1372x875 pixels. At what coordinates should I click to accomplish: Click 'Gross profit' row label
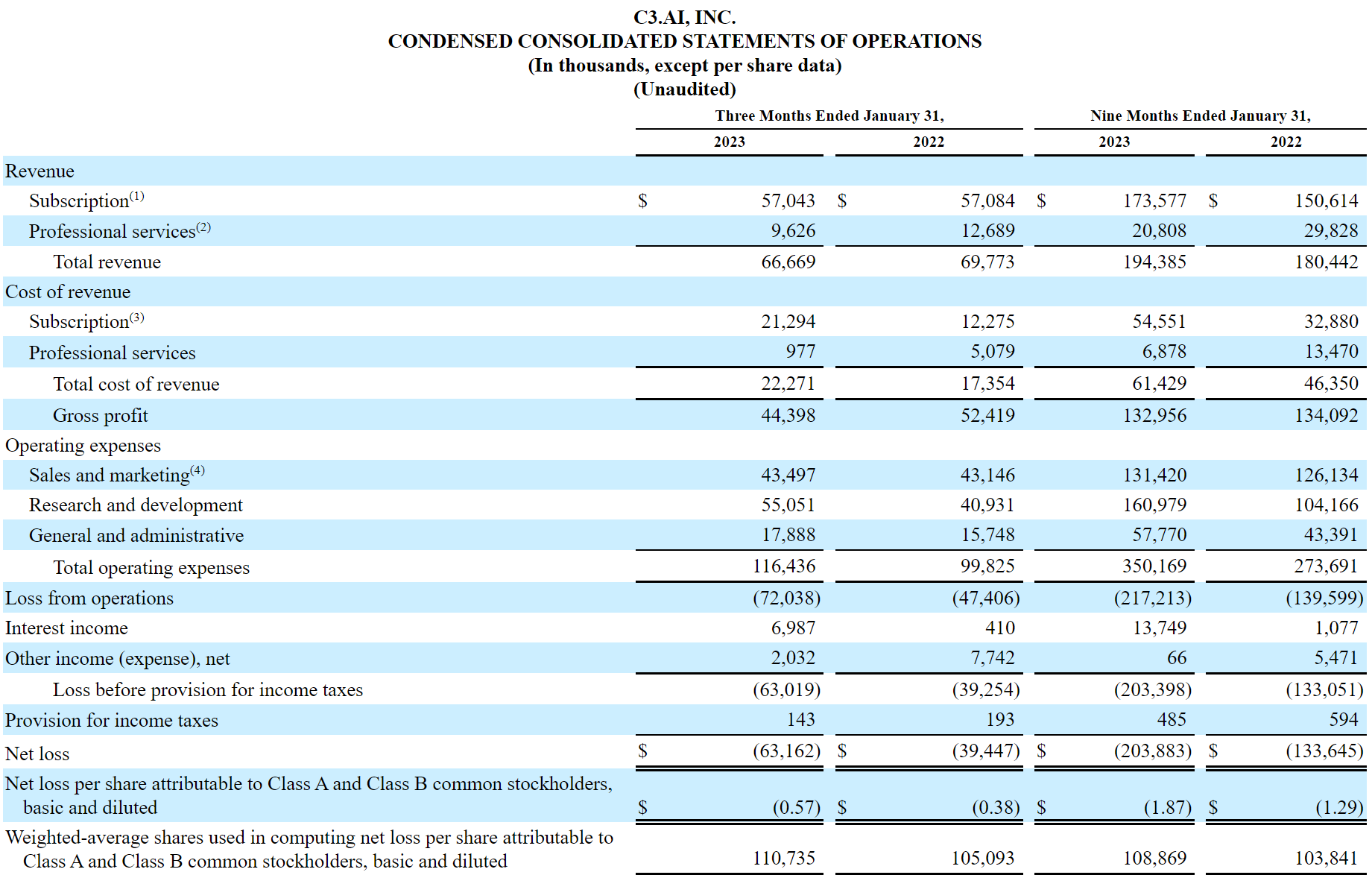point(101,416)
